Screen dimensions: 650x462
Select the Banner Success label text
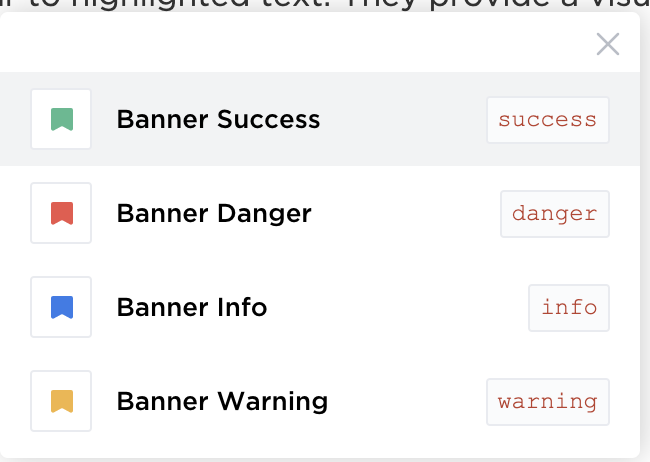coord(218,119)
